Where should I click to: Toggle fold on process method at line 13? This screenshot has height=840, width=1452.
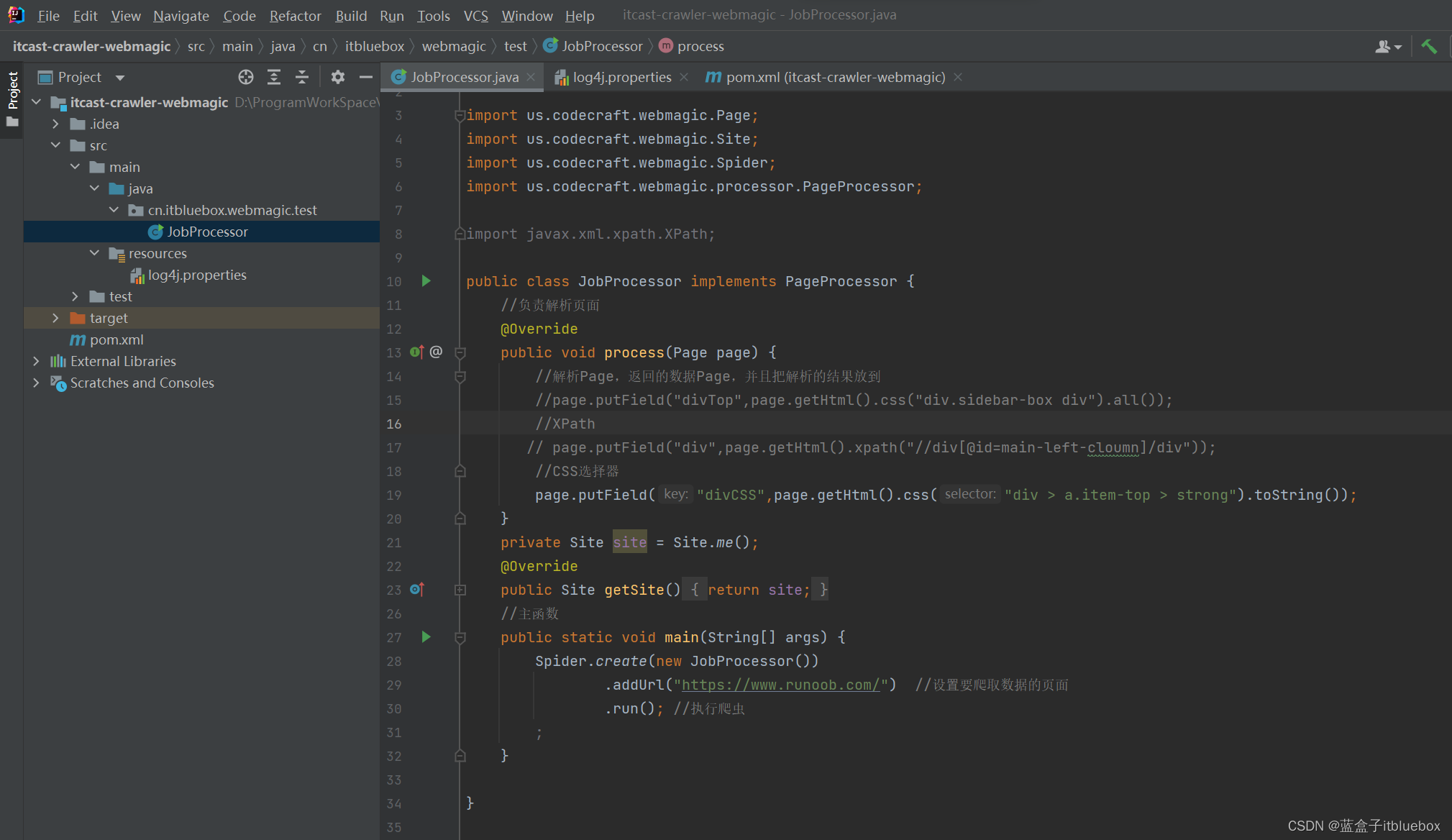pyautogui.click(x=460, y=352)
